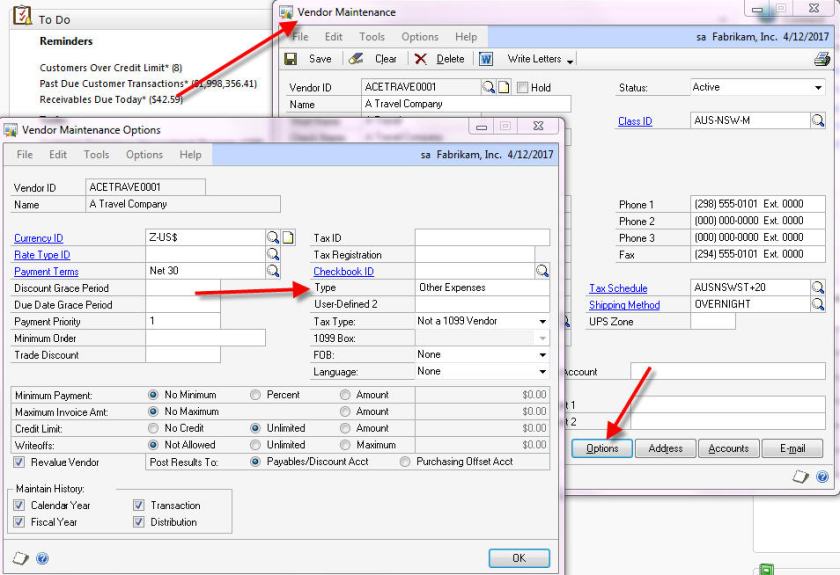Image resolution: width=840 pixels, height=575 pixels.
Task: Open the Rate Type ID lookup magnifier
Action: (273, 254)
